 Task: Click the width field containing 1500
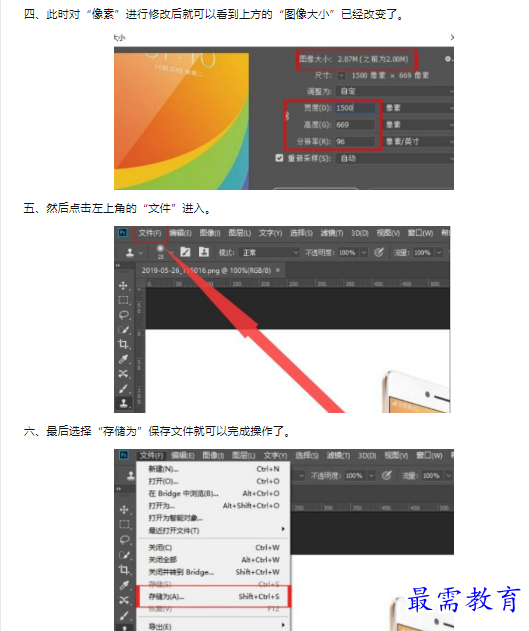(x=355, y=108)
